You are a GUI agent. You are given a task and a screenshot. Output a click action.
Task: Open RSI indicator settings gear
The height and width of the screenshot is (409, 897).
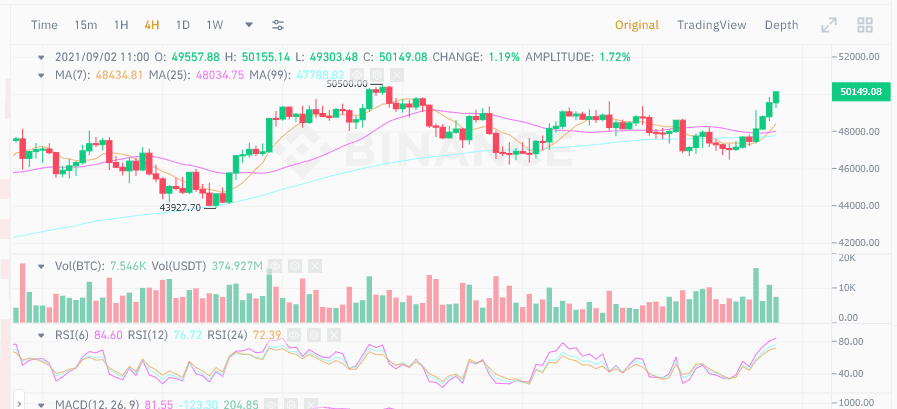(x=313, y=335)
